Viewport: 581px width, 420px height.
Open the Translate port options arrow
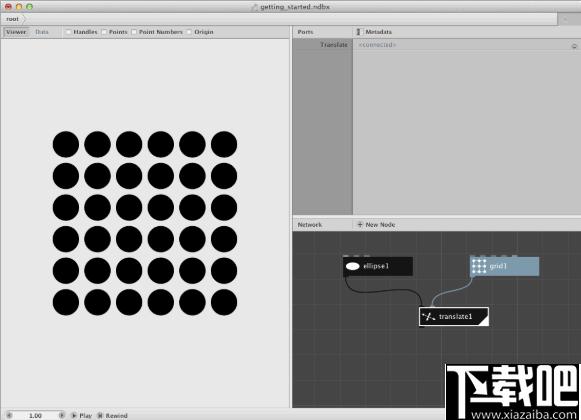tap(574, 46)
